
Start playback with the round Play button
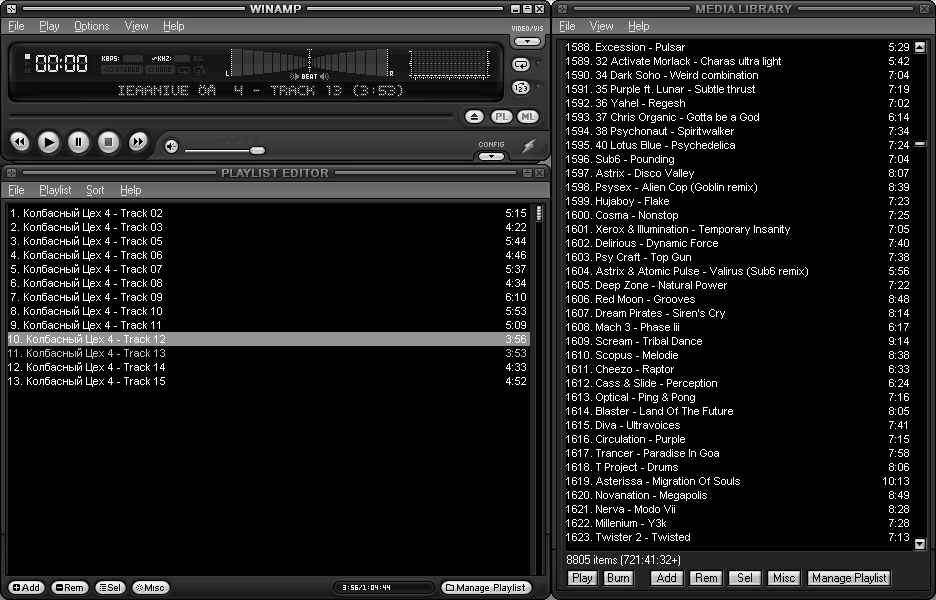[48, 142]
